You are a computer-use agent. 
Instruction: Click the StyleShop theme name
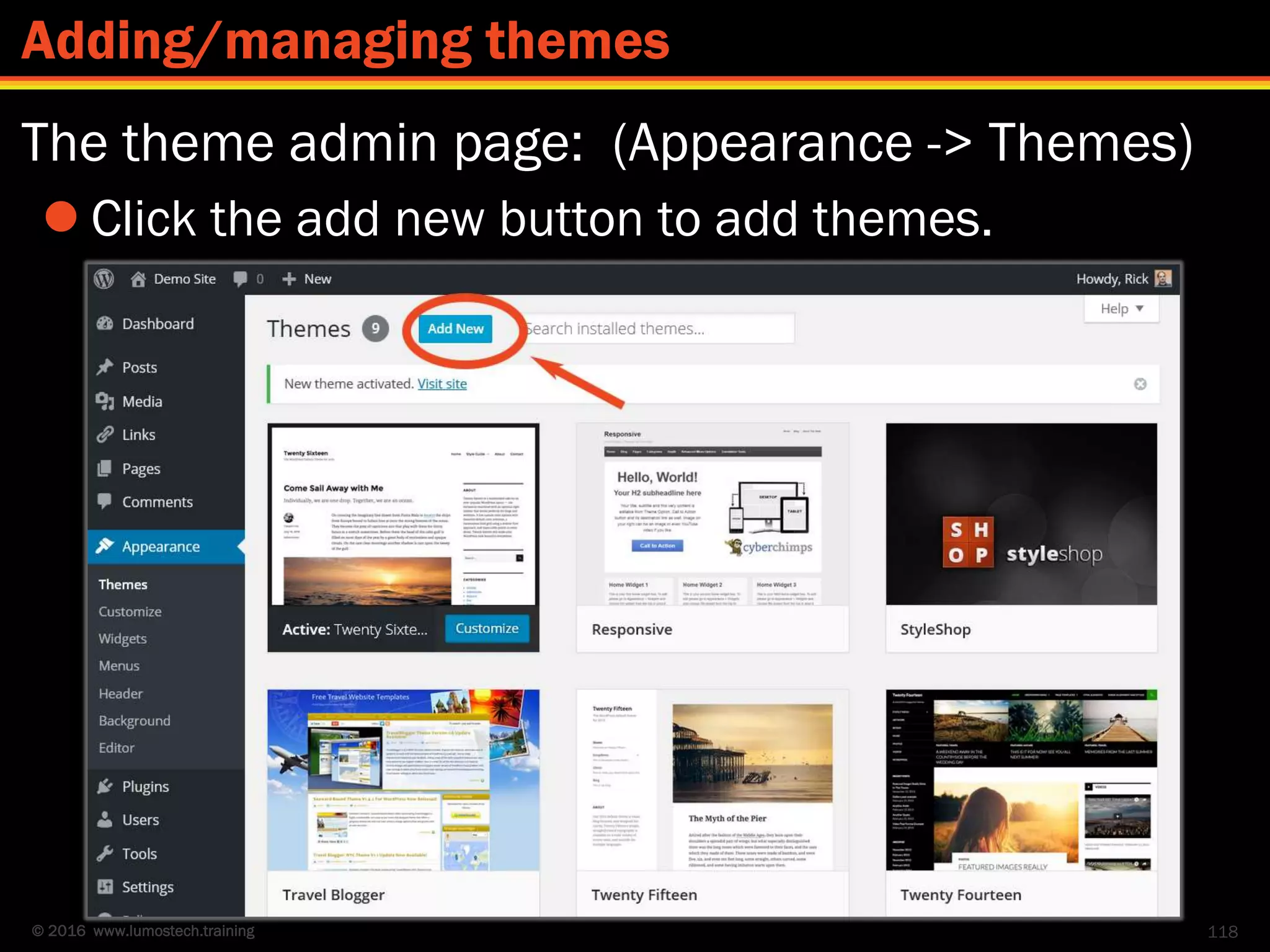935,630
